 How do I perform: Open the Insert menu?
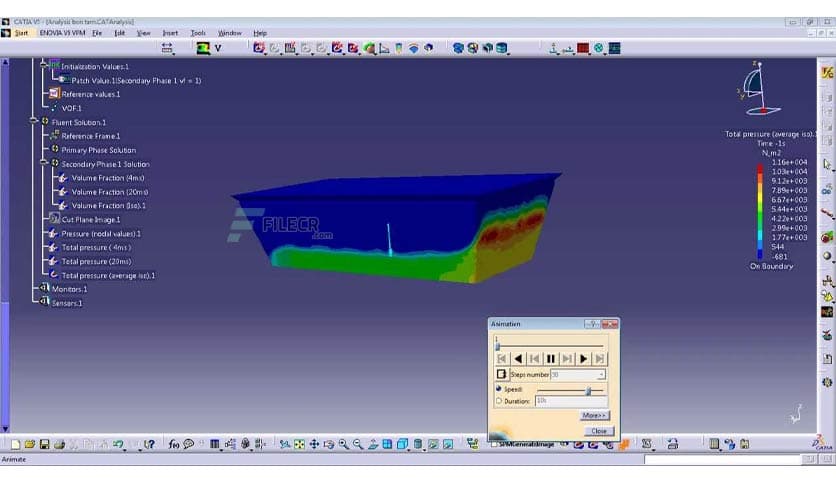(x=170, y=33)
